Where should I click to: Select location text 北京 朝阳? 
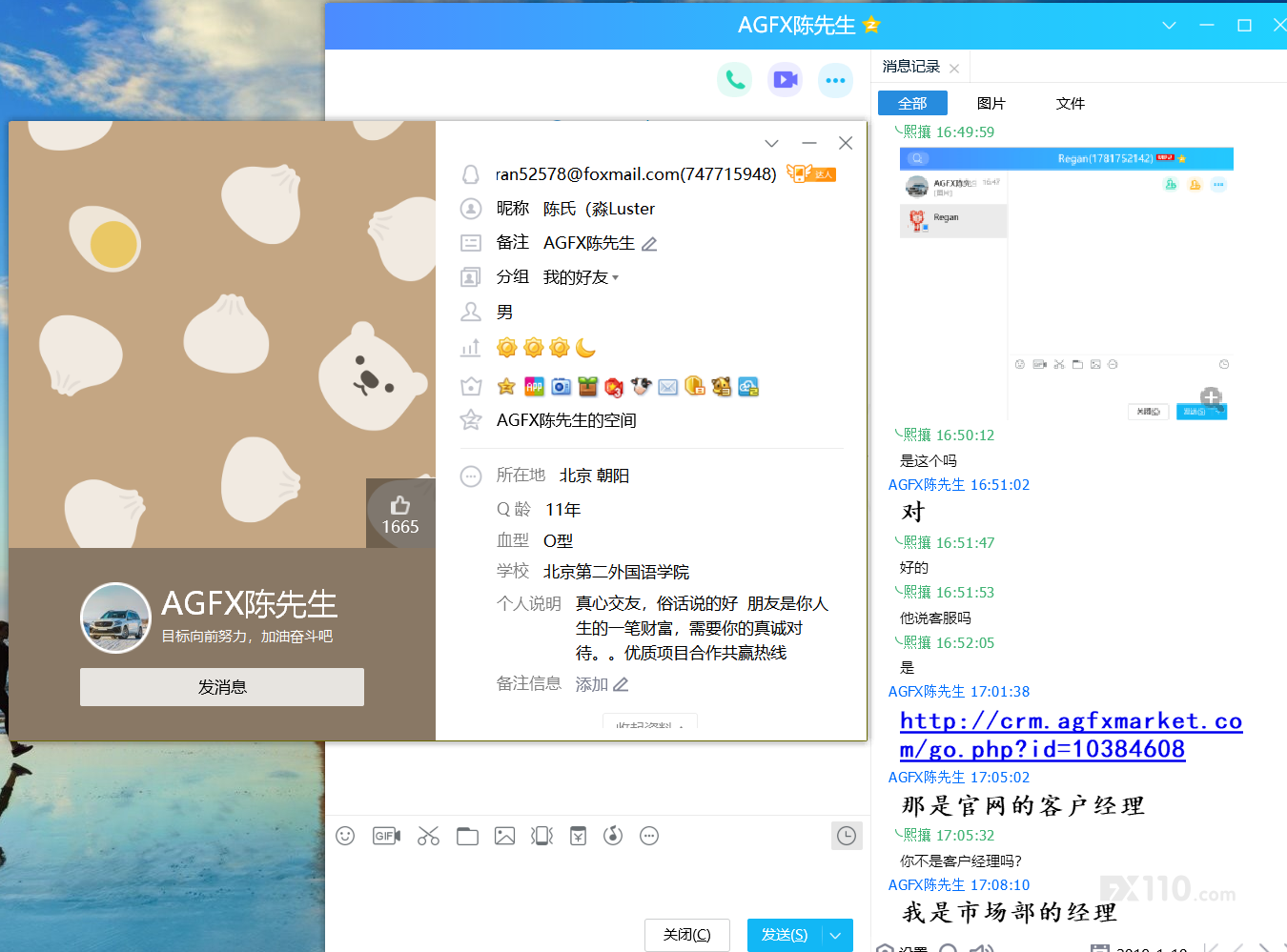click(x=594, y=476)
